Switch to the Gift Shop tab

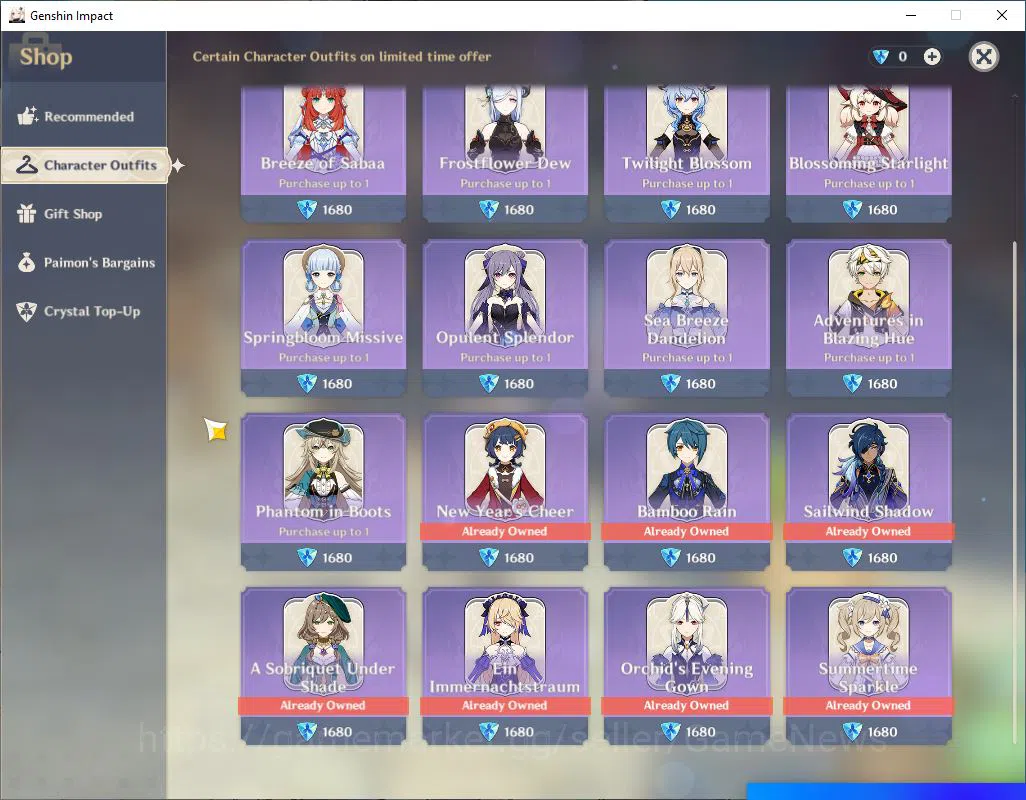84,213
